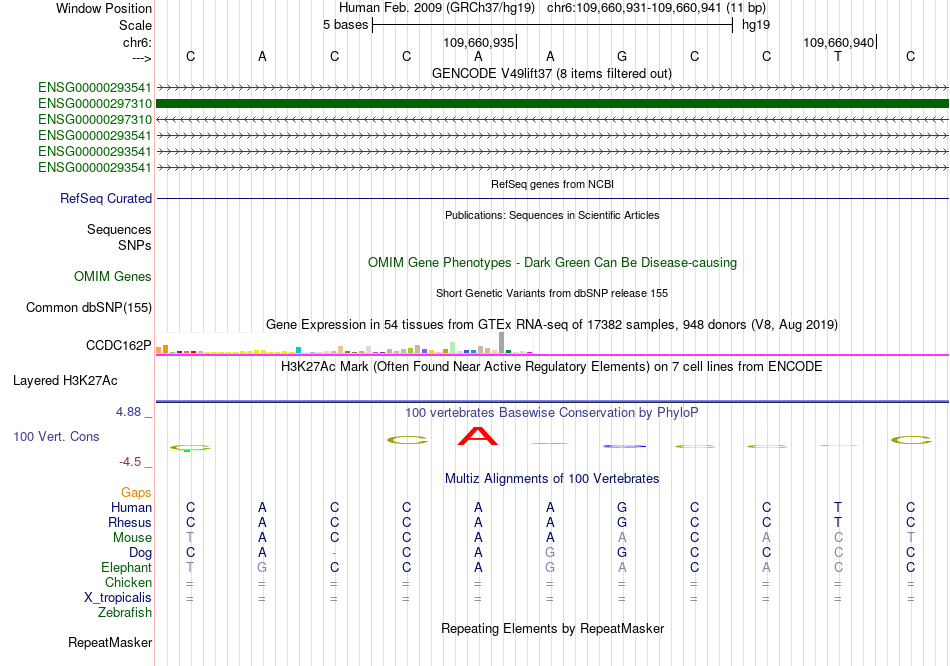This screenshot has width=950, height=666.
Task: Open the RepeatMasker track label
Action: [110, 642]
